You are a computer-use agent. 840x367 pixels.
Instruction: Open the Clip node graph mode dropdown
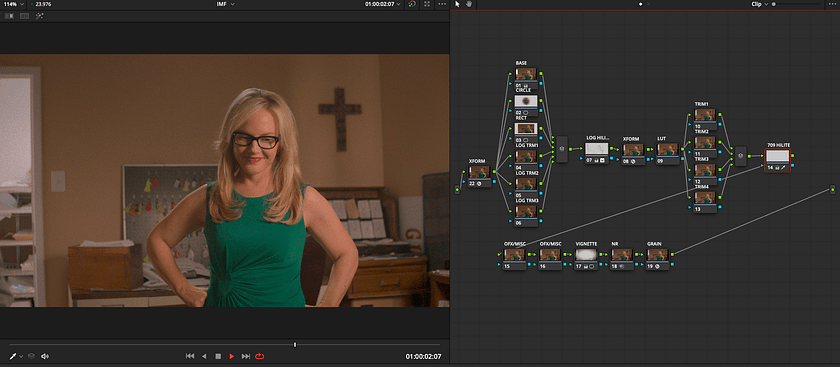(760, 4)
